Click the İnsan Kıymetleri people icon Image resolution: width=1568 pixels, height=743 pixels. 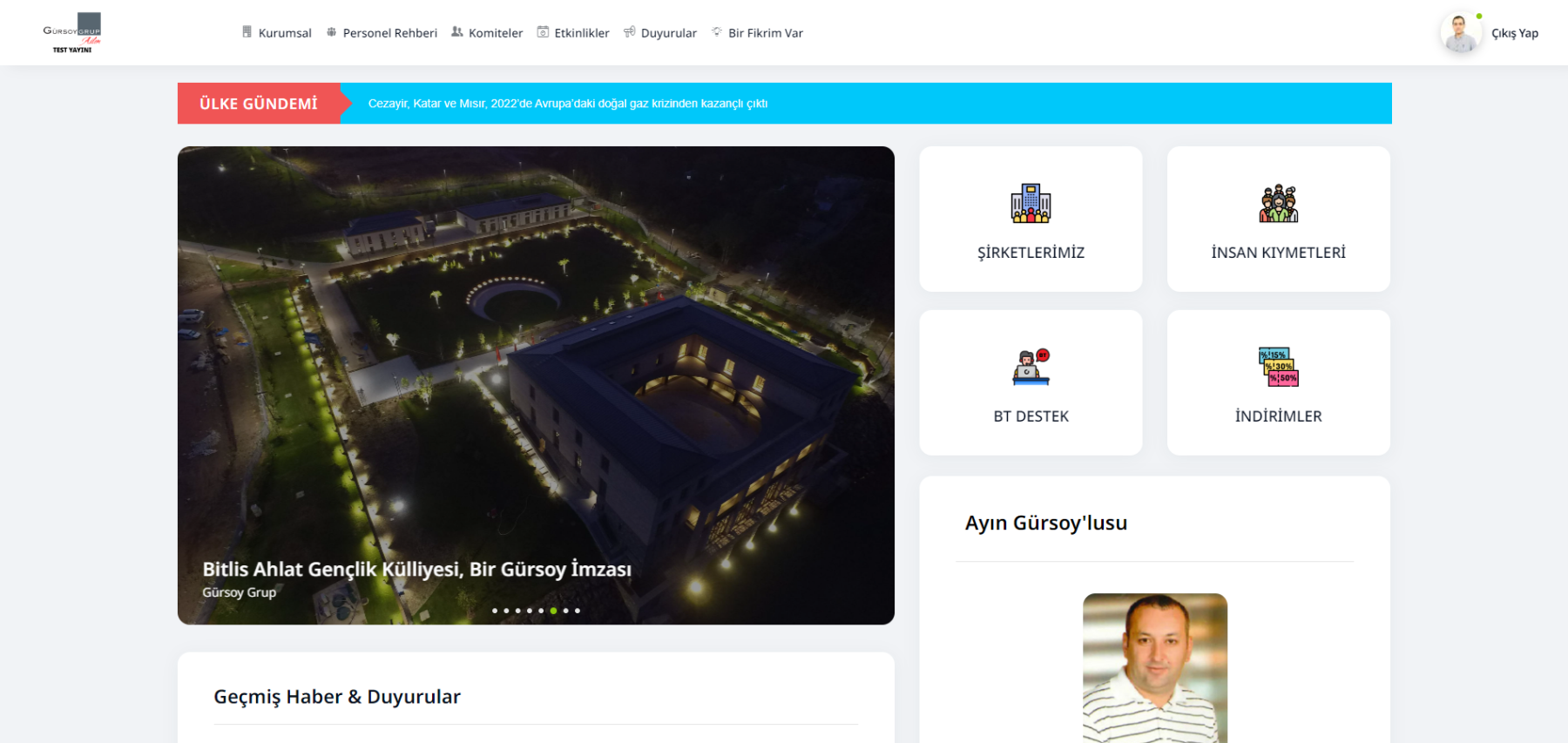point(1278,204)
